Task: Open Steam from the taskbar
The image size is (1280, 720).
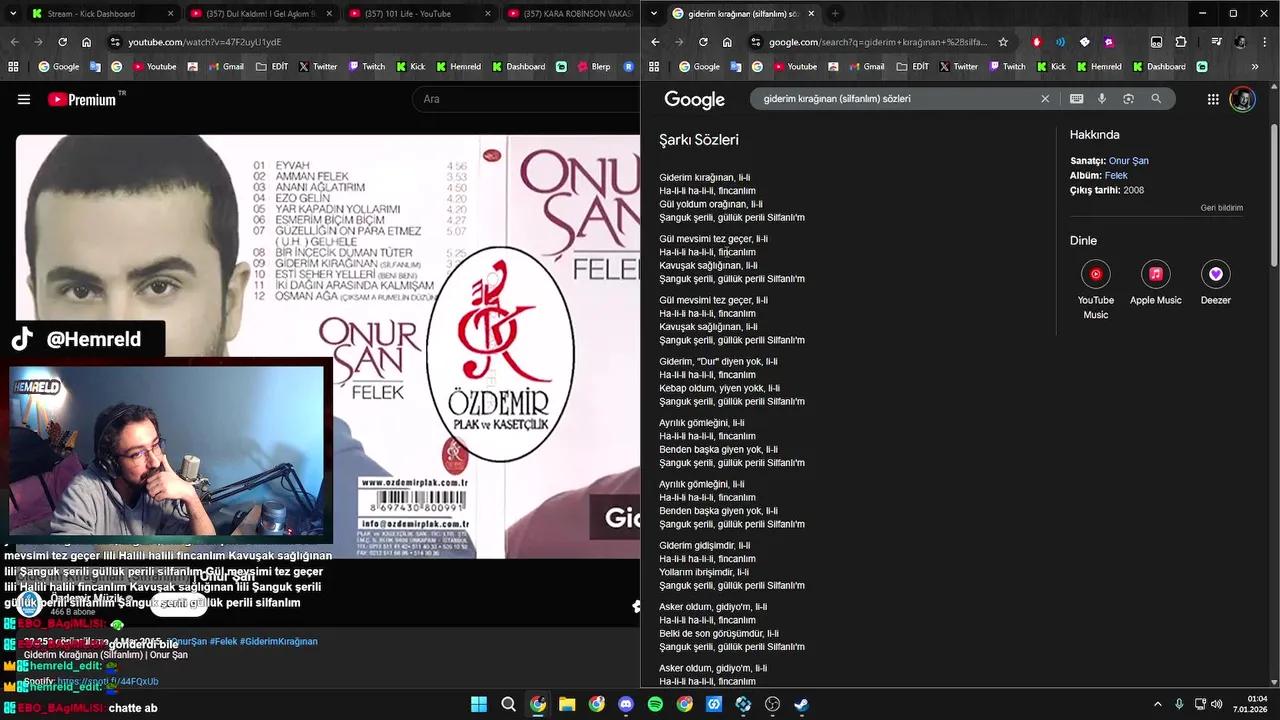Action: tap(802, 704)
